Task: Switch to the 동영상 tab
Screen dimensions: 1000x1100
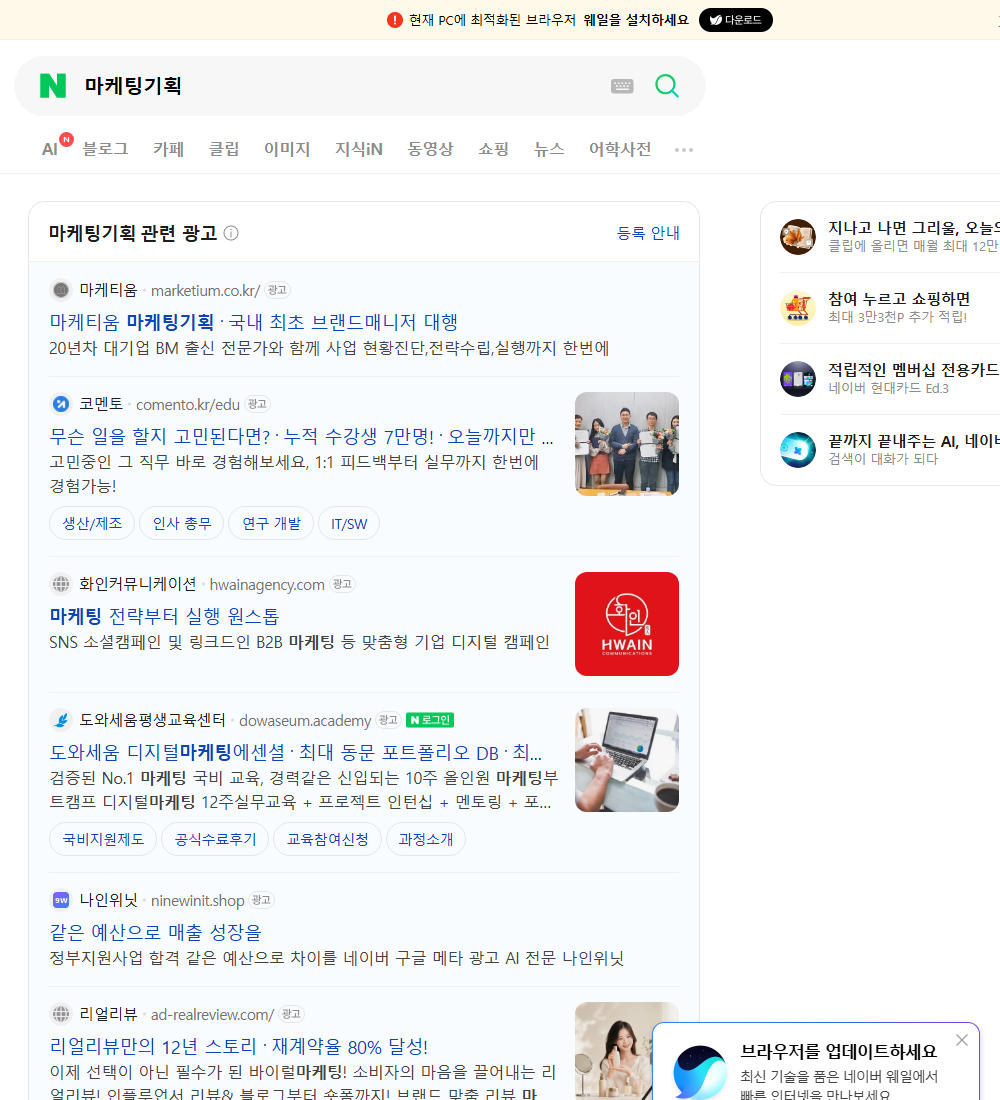Action: [x=430, y=149]
